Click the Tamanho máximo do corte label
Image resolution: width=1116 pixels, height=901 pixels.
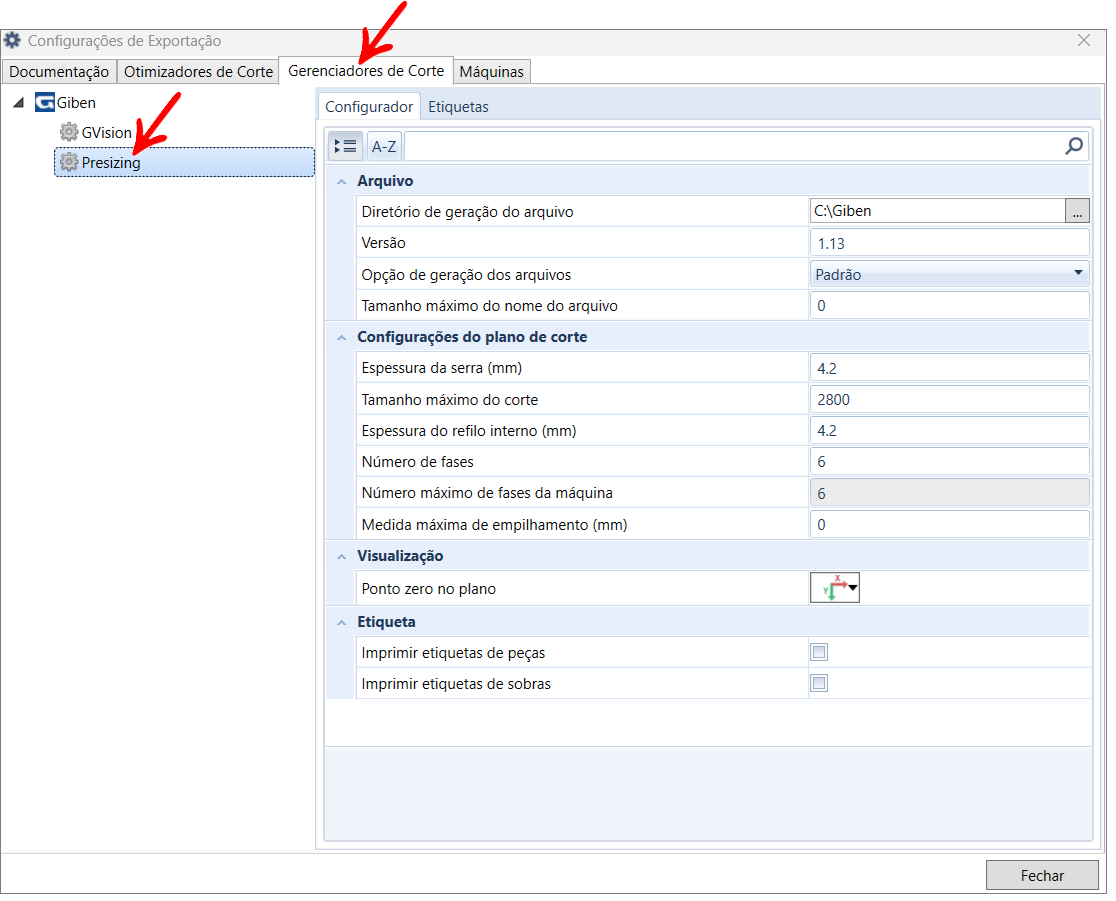450,400
